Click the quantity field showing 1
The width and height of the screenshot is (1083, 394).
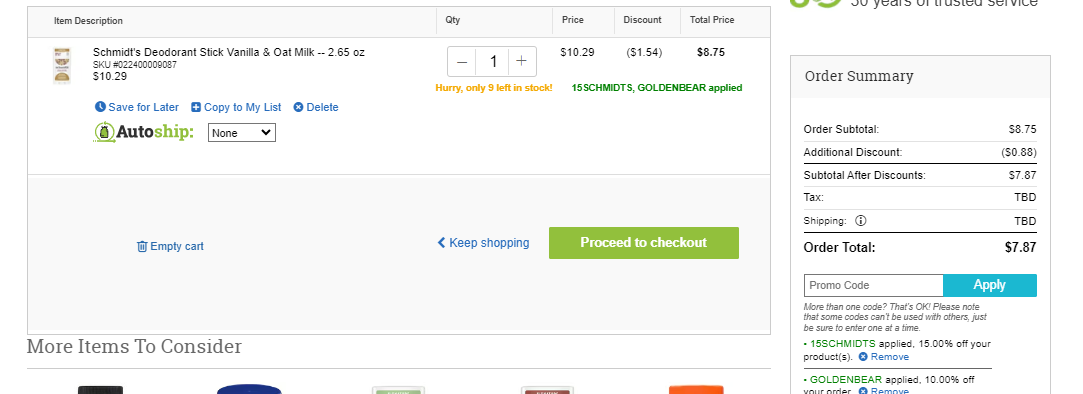coord(492,62)
